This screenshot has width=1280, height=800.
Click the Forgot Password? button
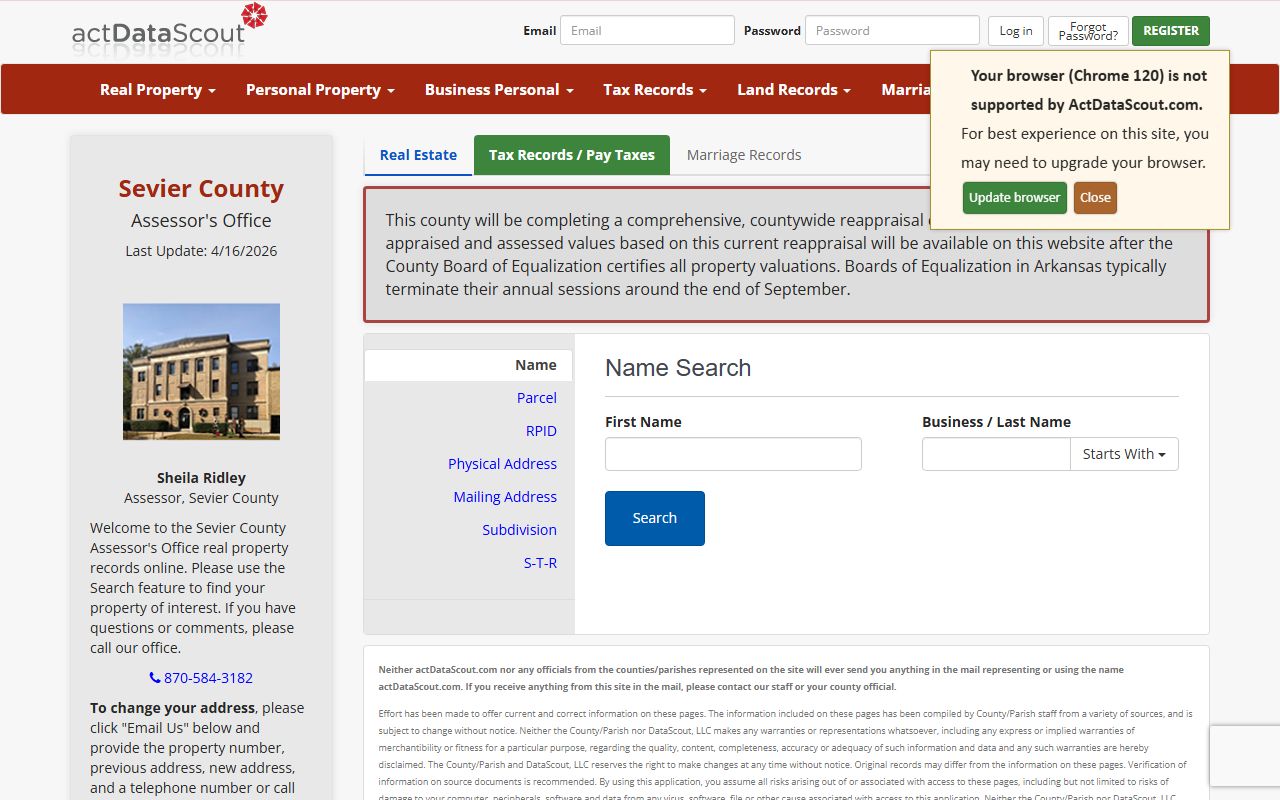click(x=1088, y=31)
